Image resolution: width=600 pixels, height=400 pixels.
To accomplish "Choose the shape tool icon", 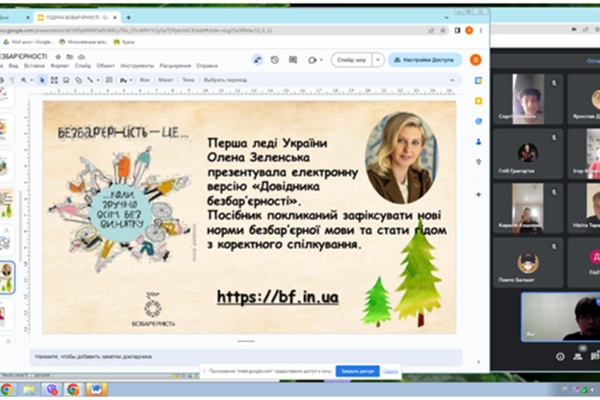I will [78, 80].
